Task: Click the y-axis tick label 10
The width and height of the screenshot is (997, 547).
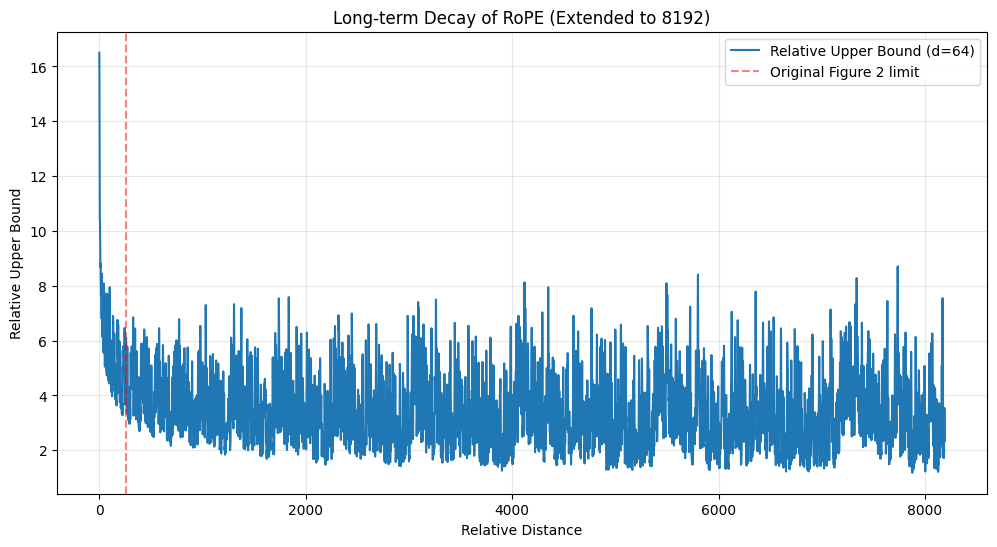Action: point(41,232)
